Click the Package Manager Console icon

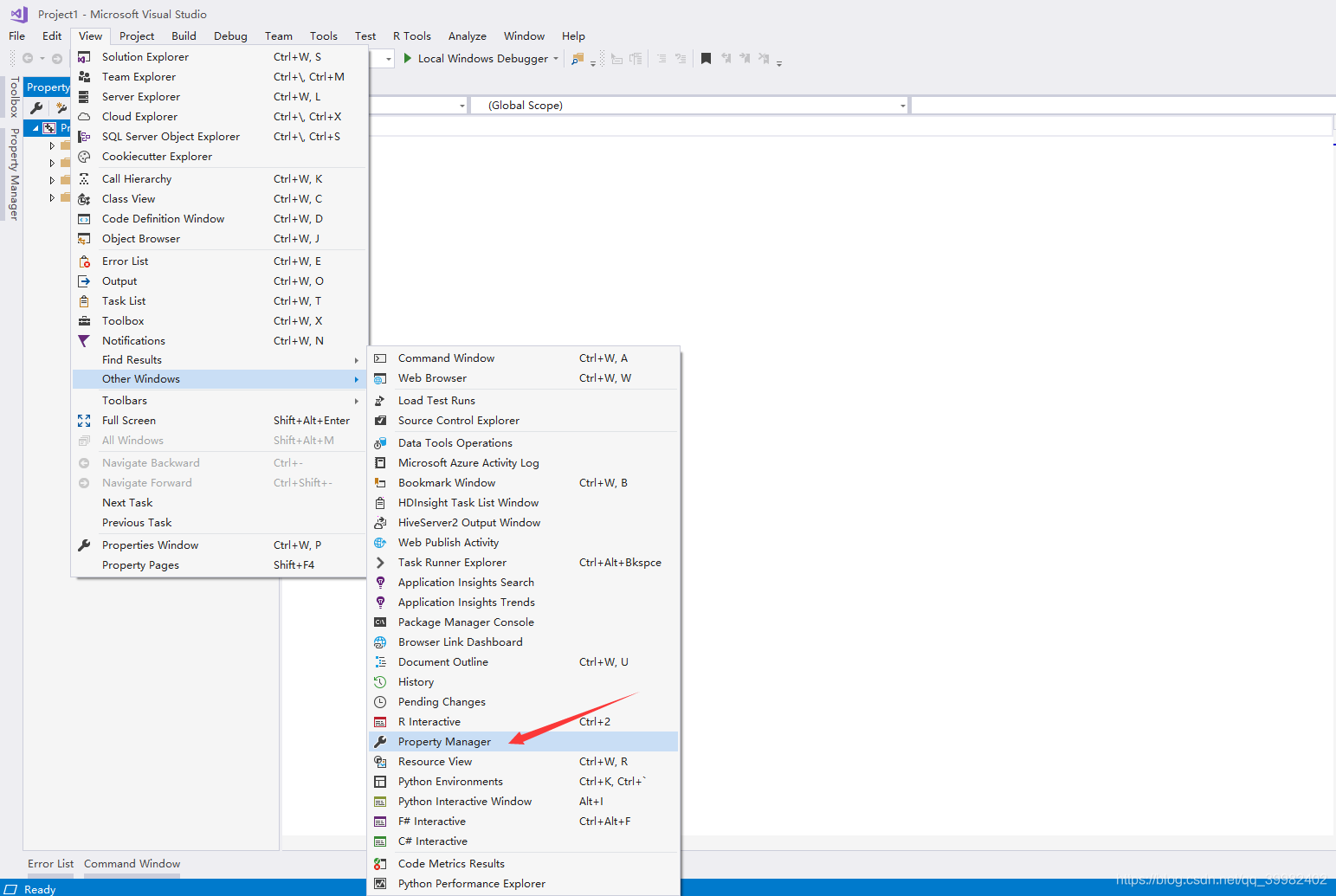[x=380, y=622]
